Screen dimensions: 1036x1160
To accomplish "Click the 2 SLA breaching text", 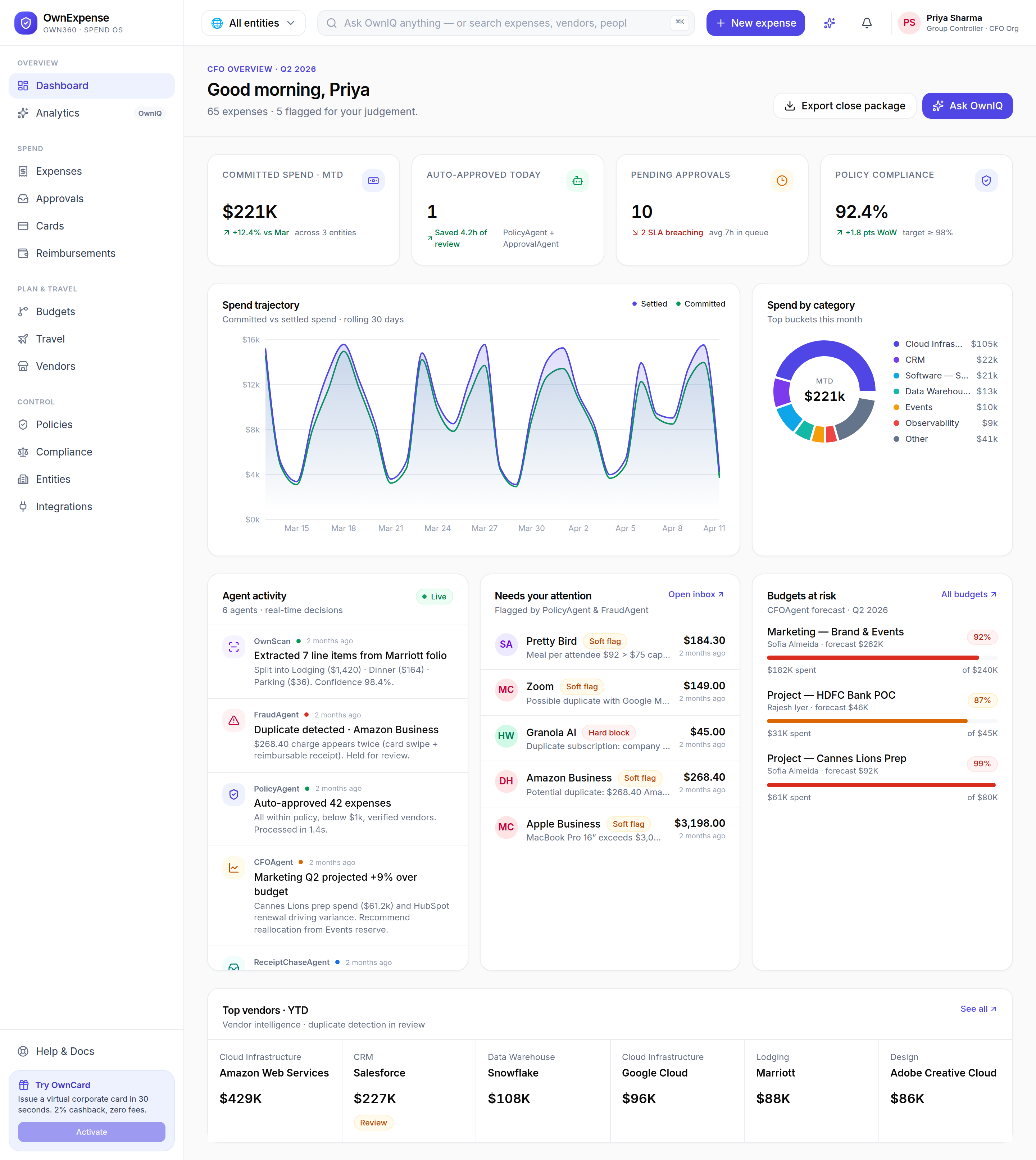I will pos(672,232).
